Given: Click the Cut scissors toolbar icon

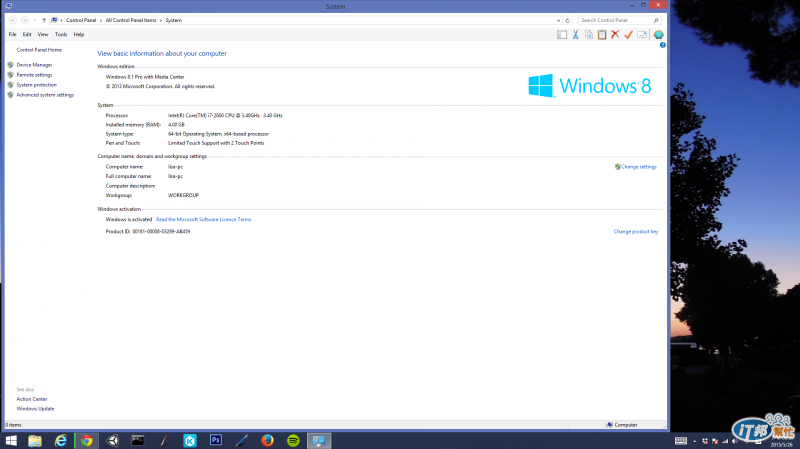Looking at the screenshot, I should click(576, 35).
